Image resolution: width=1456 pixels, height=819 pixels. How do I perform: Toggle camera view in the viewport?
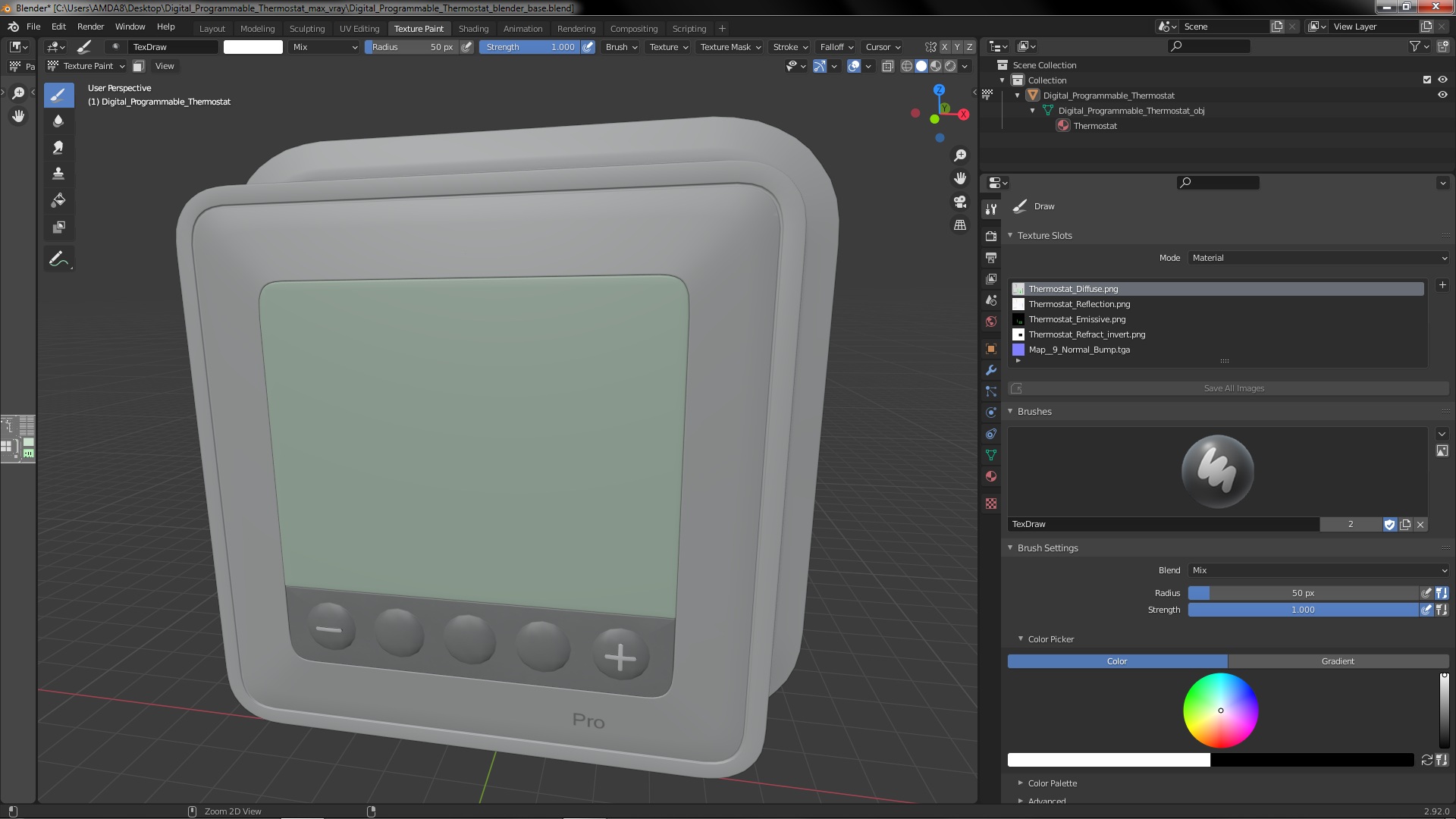(x=960, y=202)
